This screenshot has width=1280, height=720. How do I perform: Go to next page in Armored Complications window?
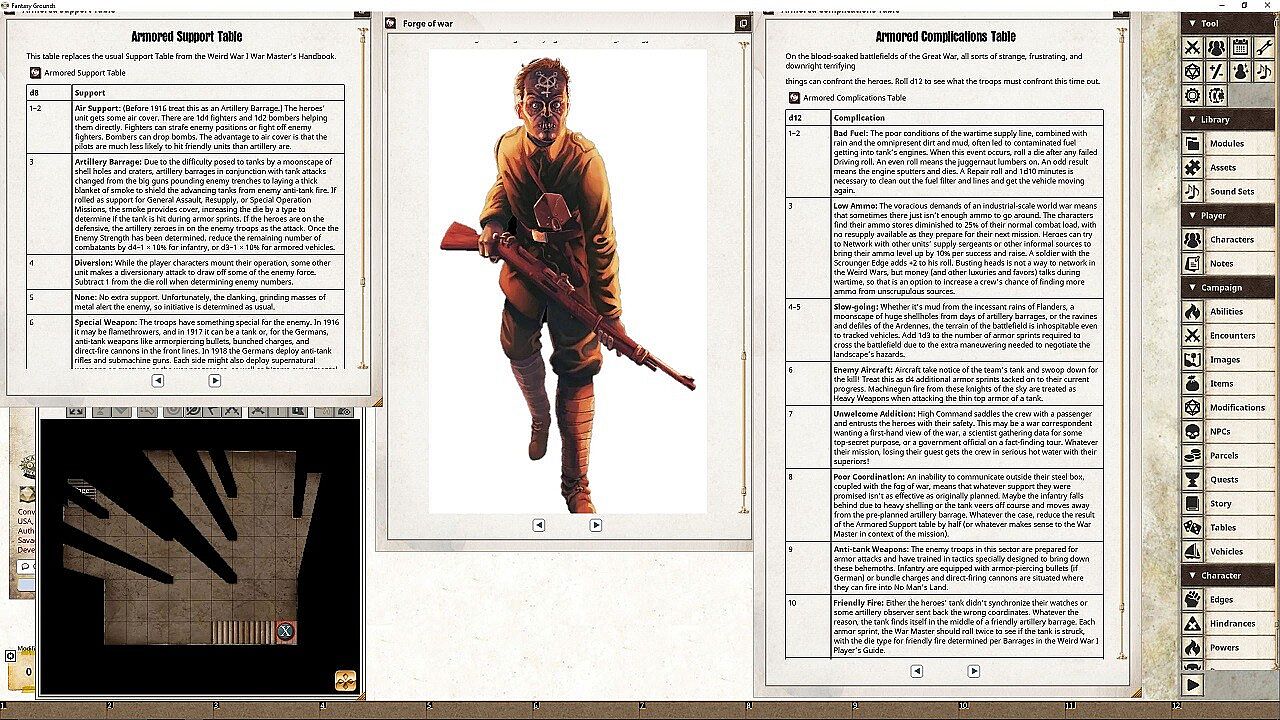coord(974,671)
